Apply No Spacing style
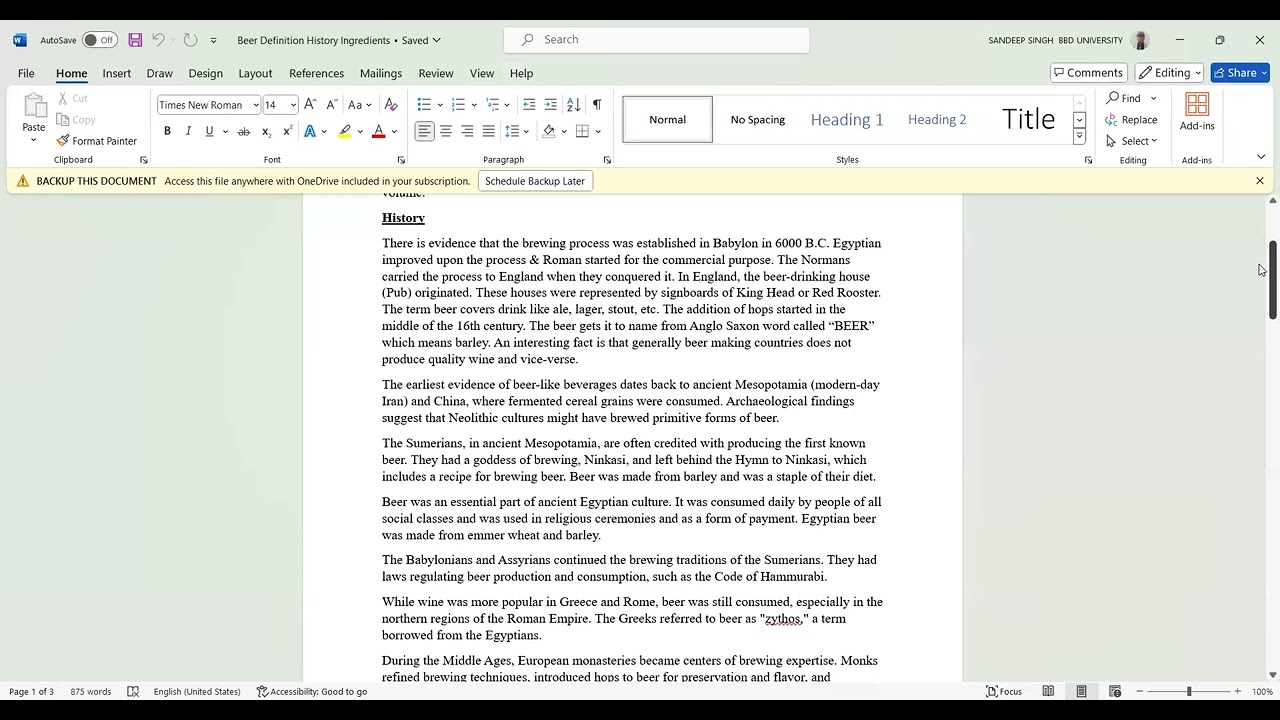The width and height of the screenshot is (1280, 720). tap(758, 120)
